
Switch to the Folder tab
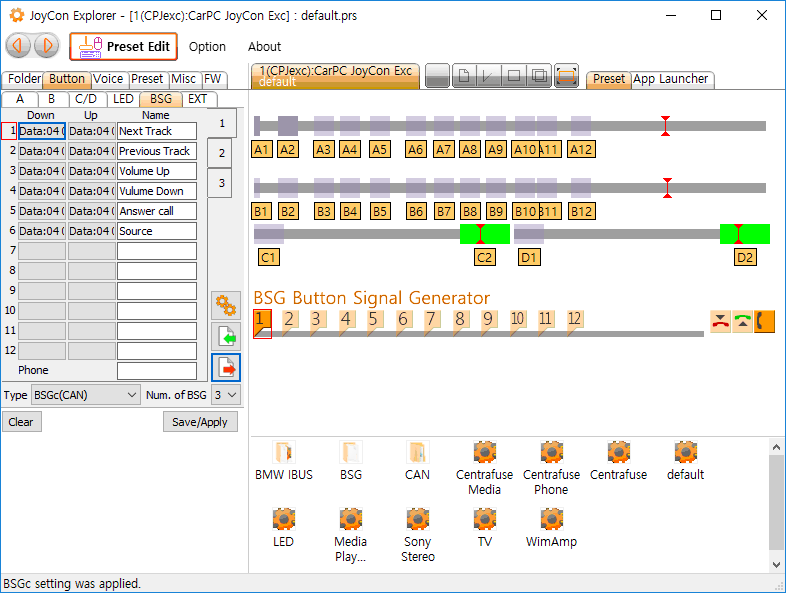[24, 79]
